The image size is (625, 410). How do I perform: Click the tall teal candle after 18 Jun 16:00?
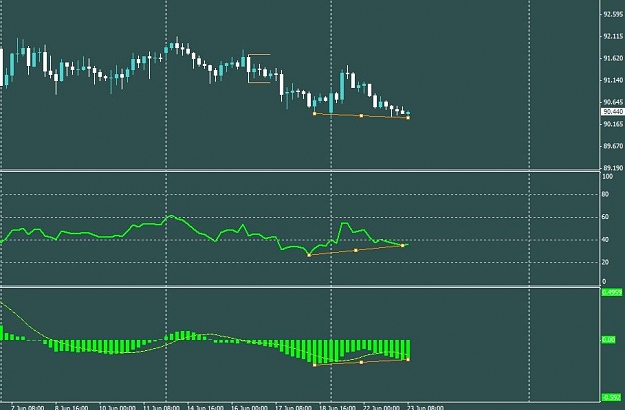pyautogui.click(x=342, y=85)
